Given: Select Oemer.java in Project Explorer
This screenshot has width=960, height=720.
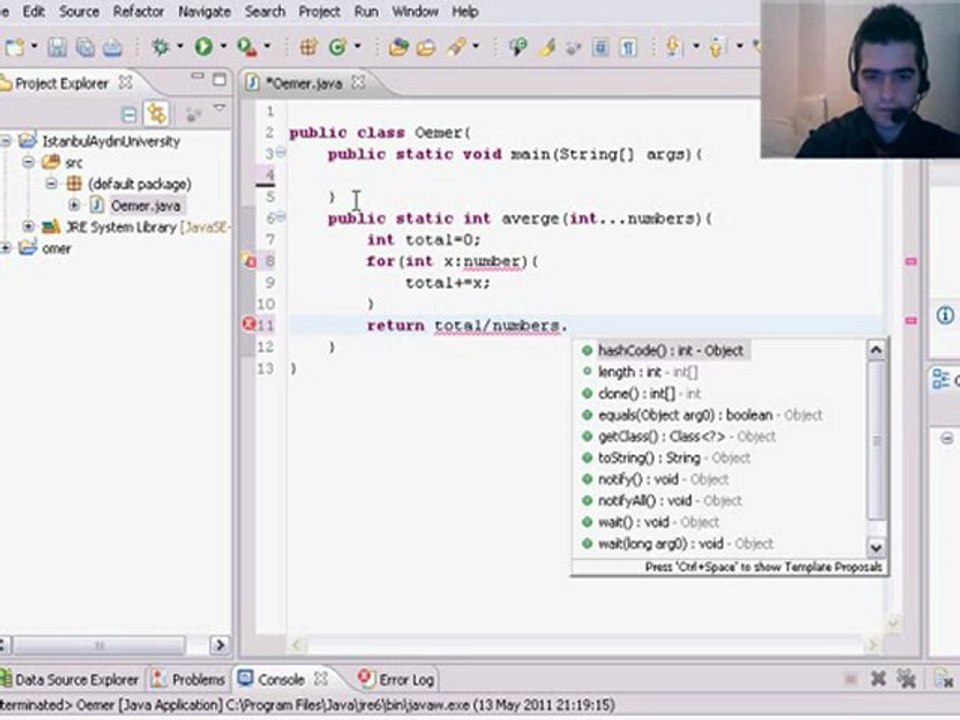Looking at the screenshot, I should point(146,206).
